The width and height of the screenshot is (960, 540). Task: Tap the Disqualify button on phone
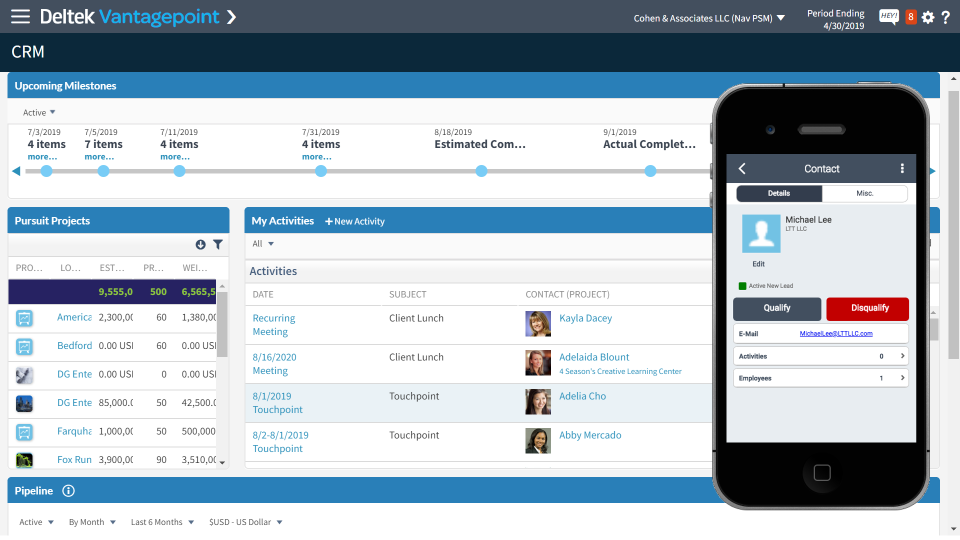point(868,309)
